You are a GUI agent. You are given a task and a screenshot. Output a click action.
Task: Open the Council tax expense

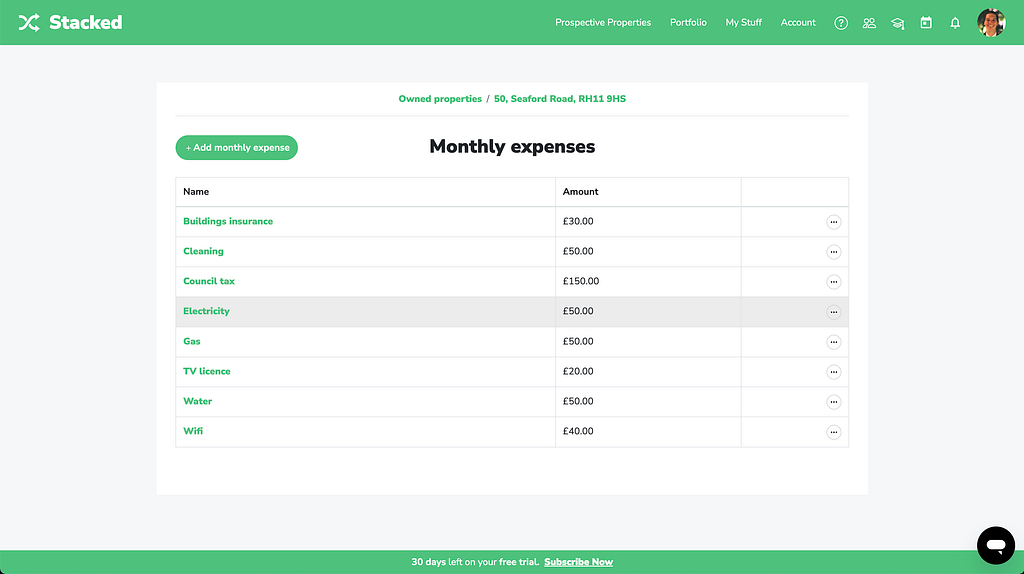(x=208, y=281)
